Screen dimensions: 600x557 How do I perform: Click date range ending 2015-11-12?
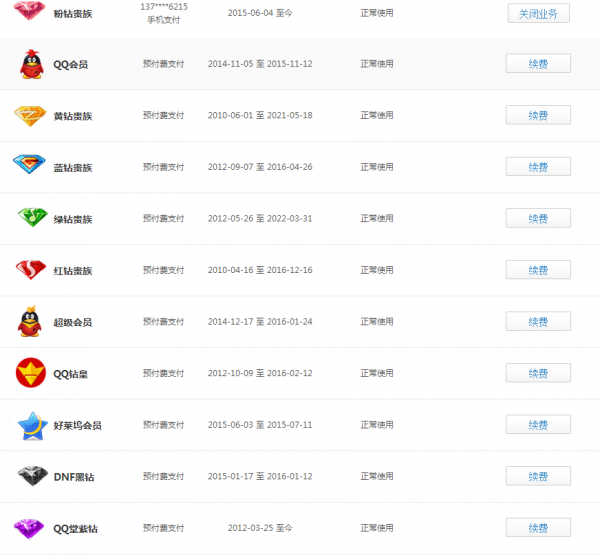[260, 64]
